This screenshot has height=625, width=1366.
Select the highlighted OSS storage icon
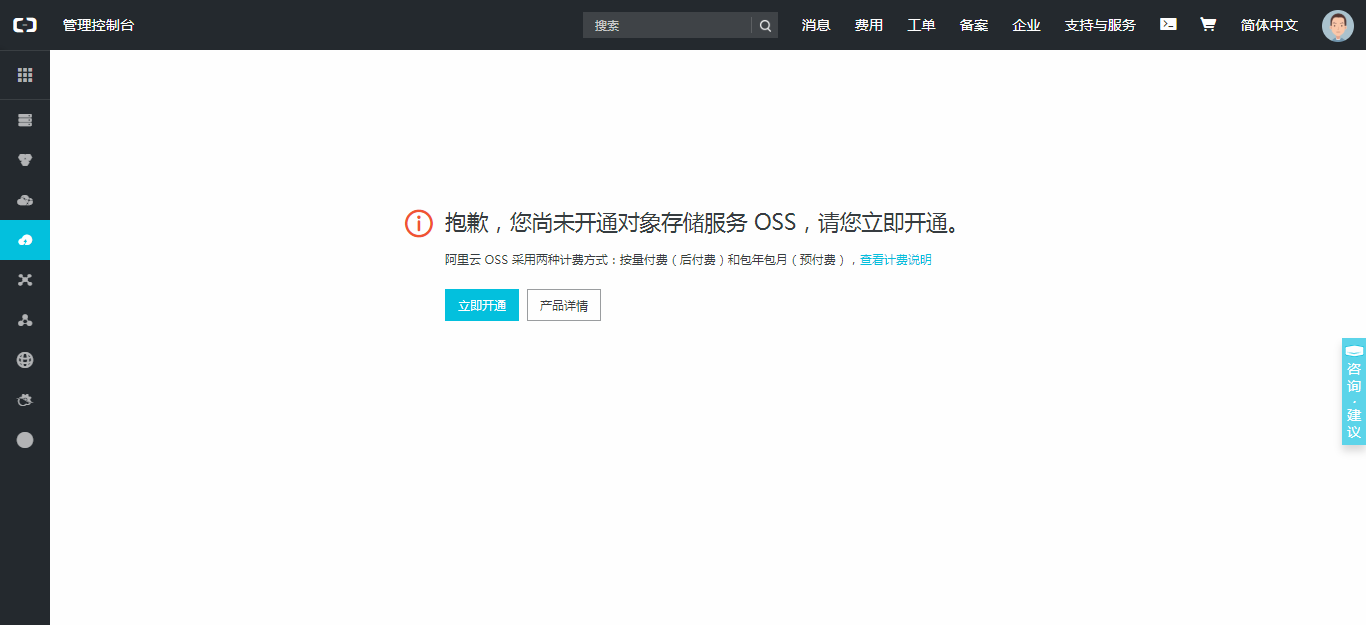(x=25, y=239)
